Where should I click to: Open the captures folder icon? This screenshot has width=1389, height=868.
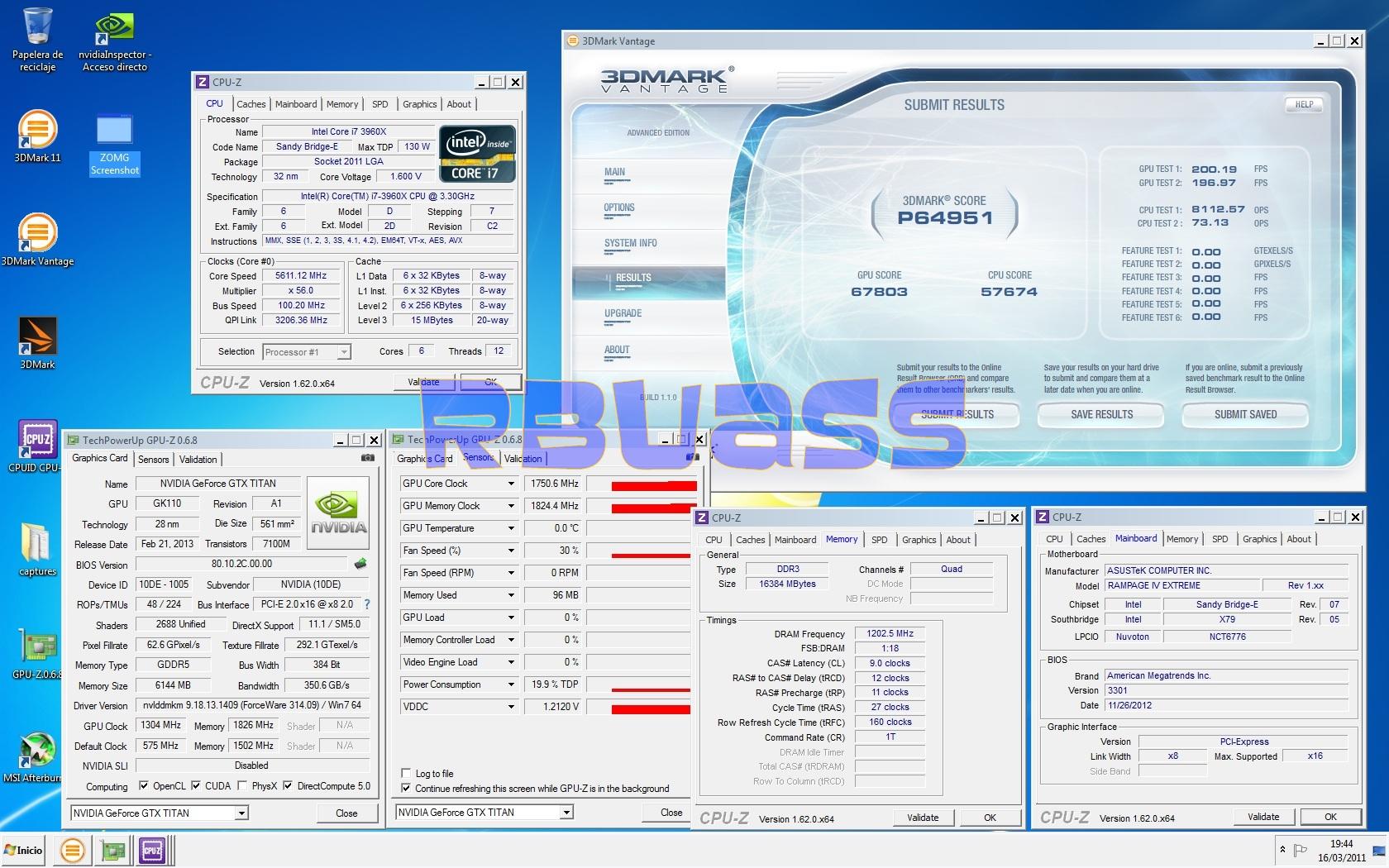[37, 550]
